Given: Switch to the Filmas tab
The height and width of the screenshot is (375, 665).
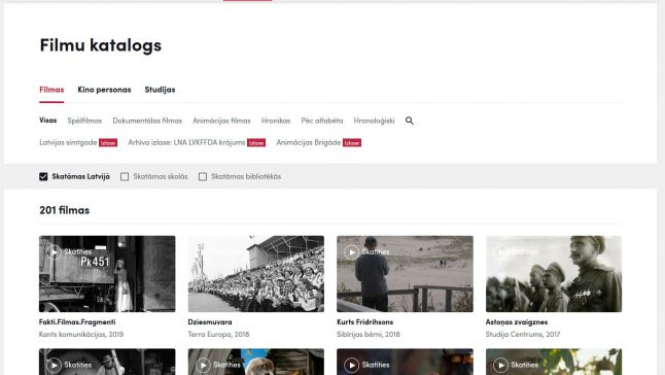Looking at the screenshot, I should pos(52,90).
